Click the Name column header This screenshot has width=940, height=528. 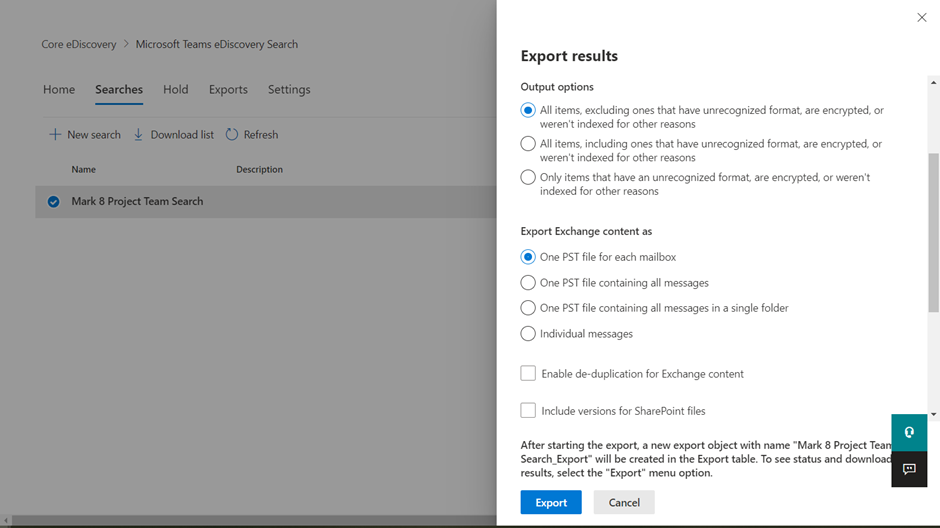[x=83, y=170]
